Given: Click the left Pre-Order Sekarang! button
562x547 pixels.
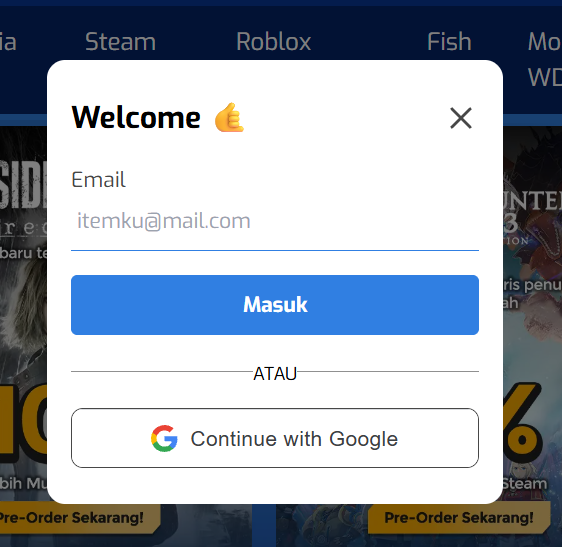Looking at the screenshot, I should click(77, 518).
